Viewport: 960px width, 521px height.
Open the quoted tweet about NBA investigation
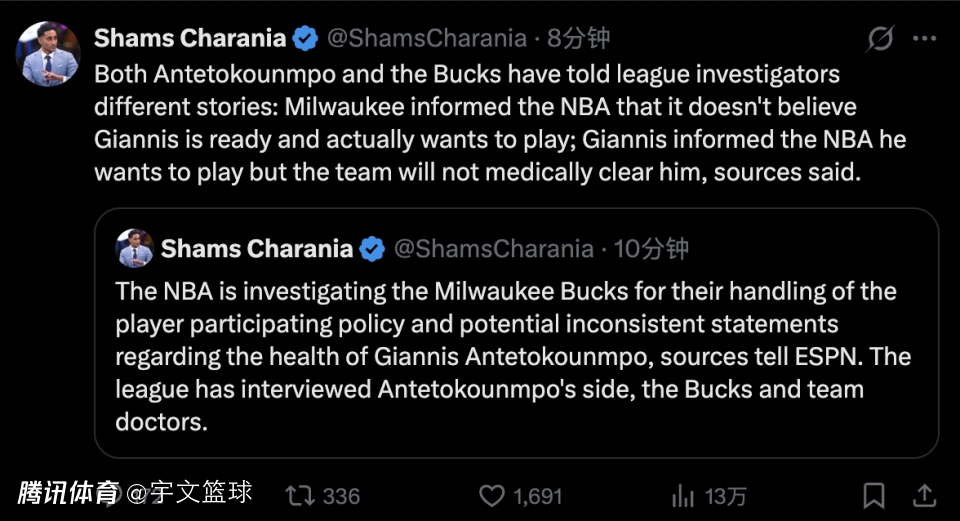tap(515, 356)
